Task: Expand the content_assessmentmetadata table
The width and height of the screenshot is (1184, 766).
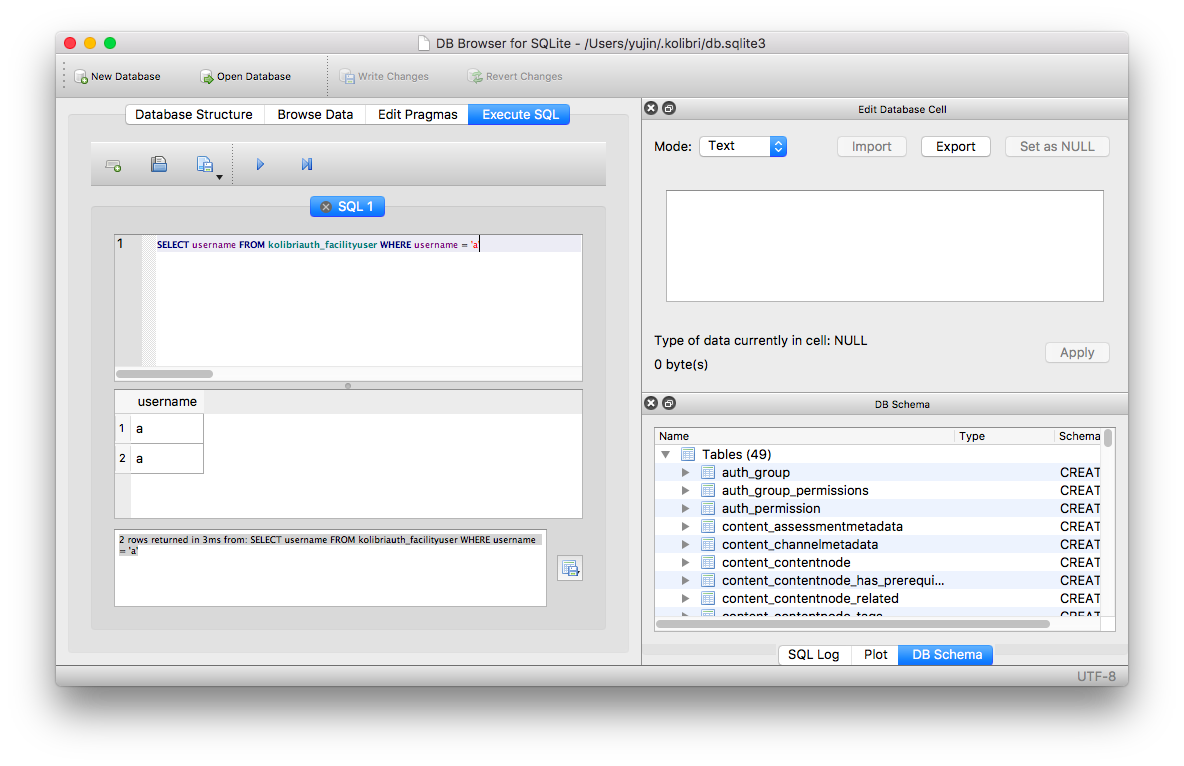Action: coord(686,527)
